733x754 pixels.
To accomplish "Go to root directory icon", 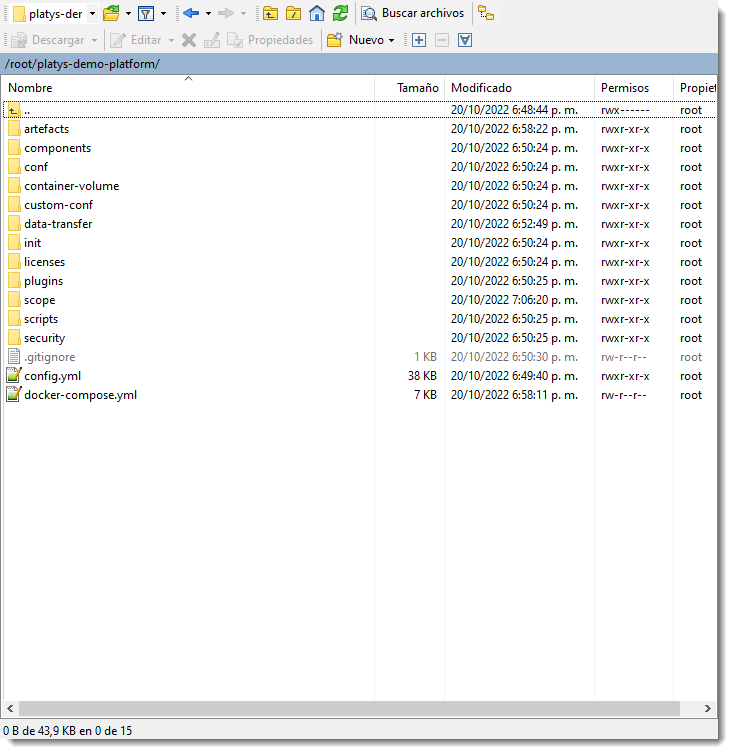I will point(293,13).
